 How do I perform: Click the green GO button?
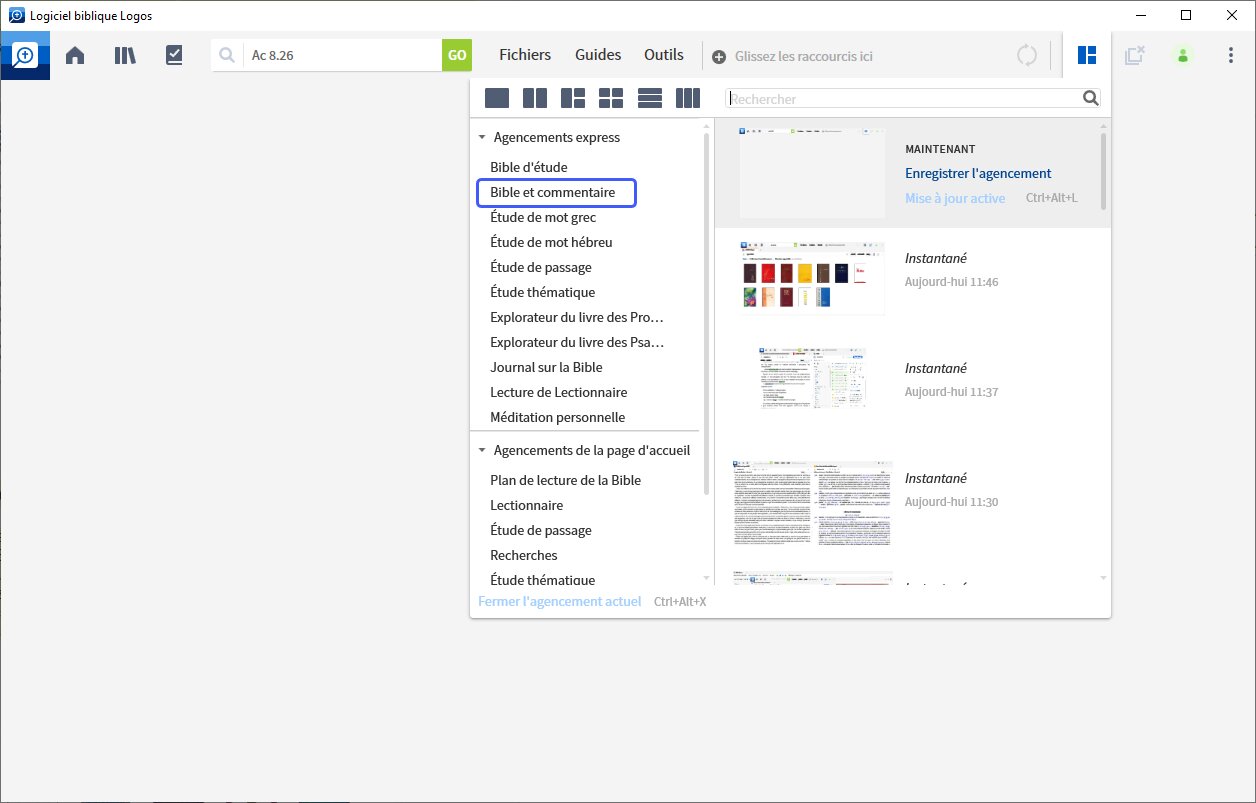(457, 56)
